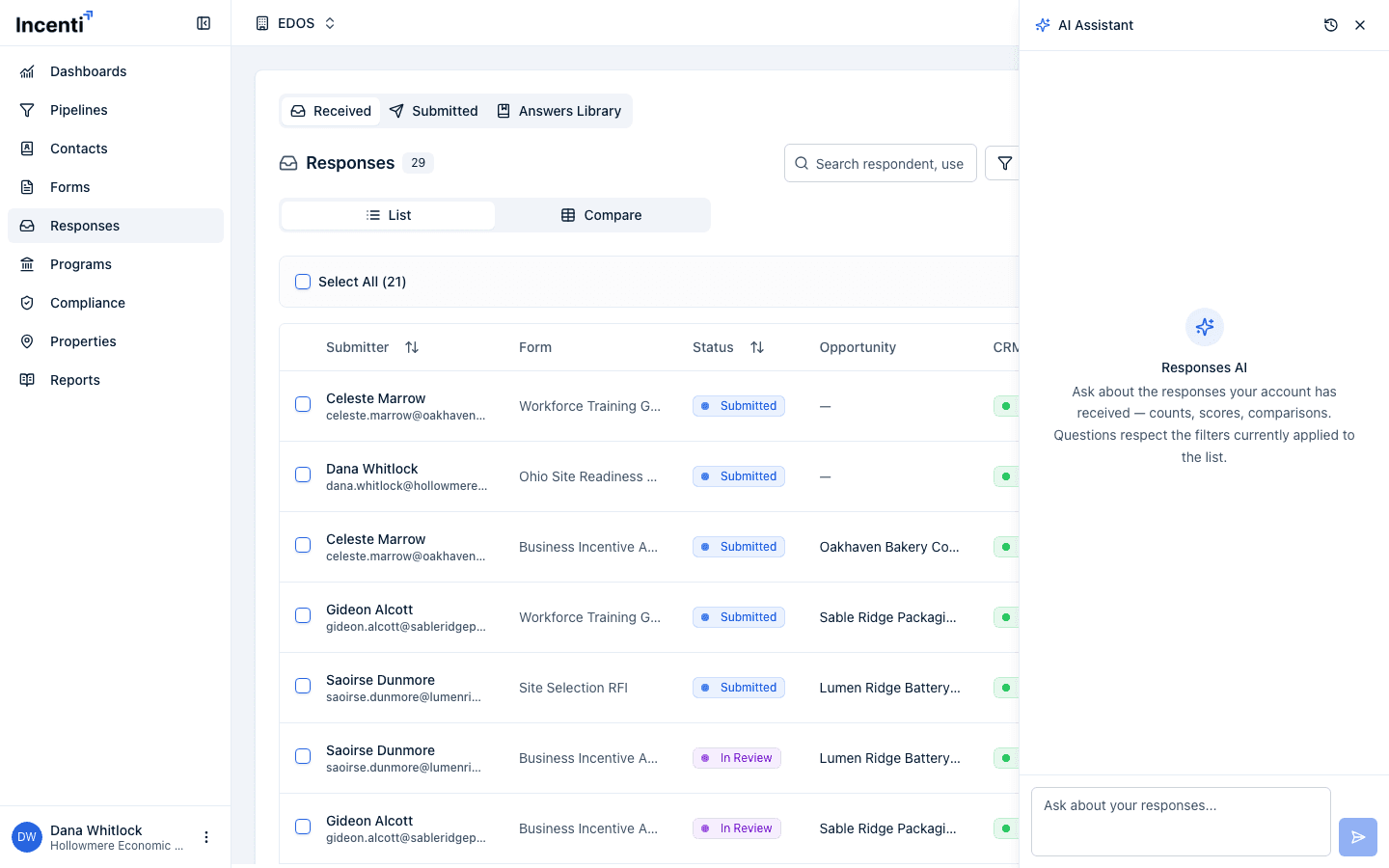Viewport: 1389px width, 868px height.
Task: Click In Review status for Gideon Alcott
Action: click(737, 828)
